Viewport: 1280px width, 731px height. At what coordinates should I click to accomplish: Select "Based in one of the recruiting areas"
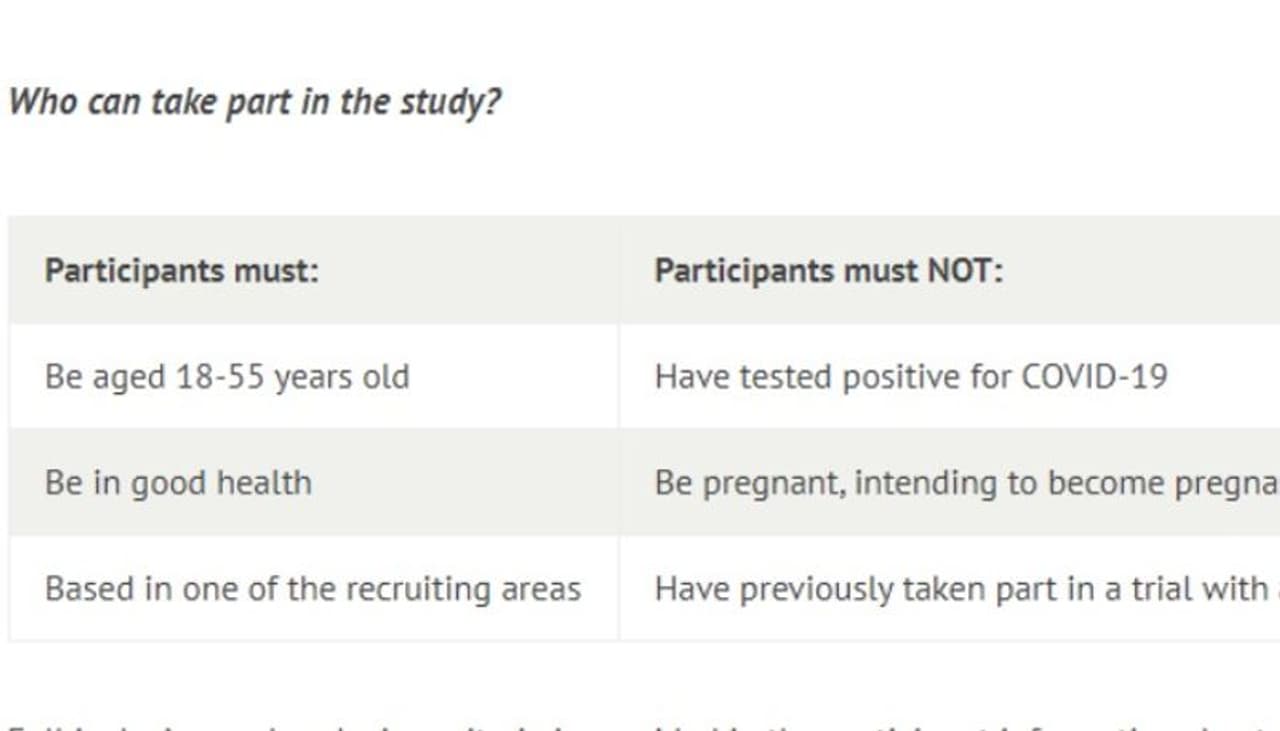pos(312,589)
